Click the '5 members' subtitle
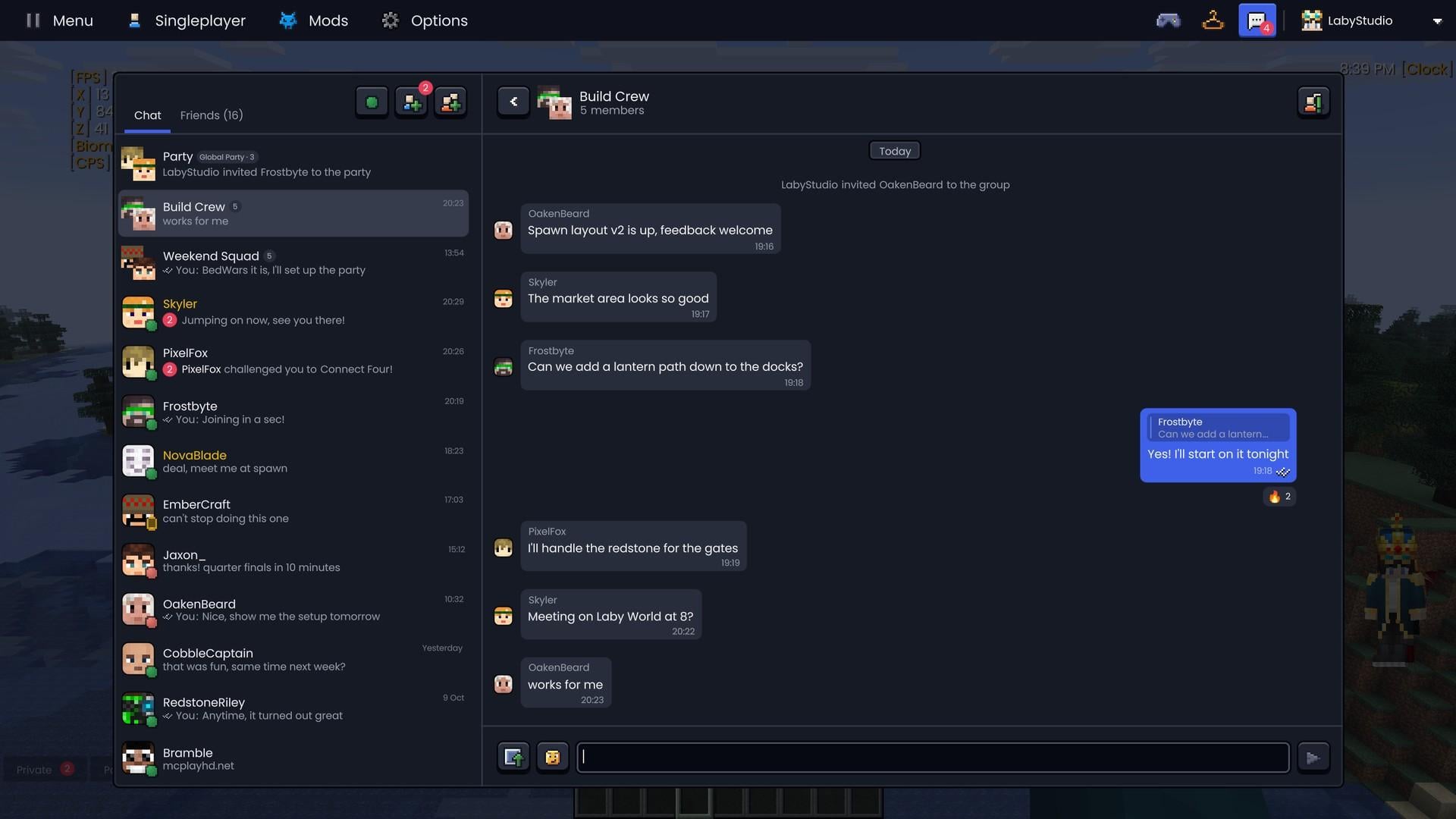1456x819 pixels. click(x=612, y=111)
